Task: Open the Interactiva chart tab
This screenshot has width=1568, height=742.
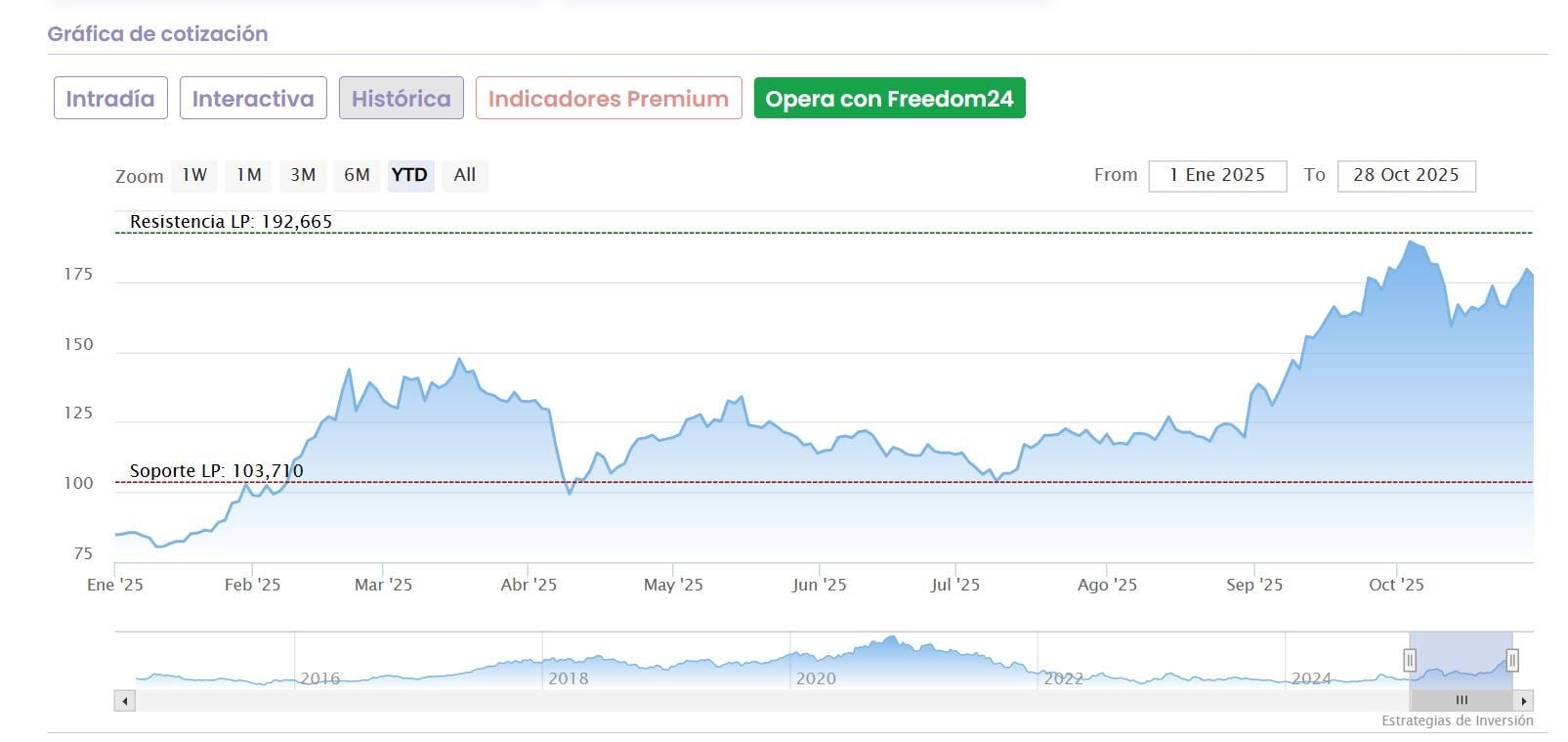Action: click(x=253, y=99)
